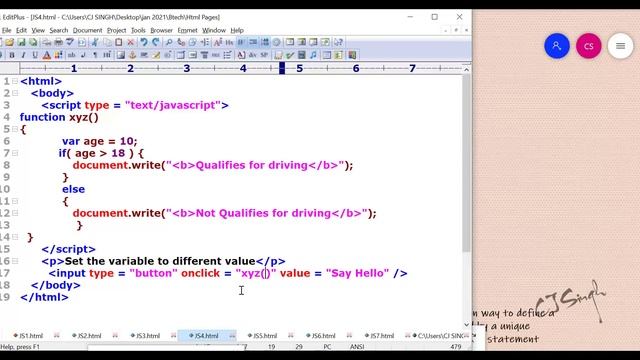
Task: Collapse the paragraph fold on line 16
Action: 15,260
